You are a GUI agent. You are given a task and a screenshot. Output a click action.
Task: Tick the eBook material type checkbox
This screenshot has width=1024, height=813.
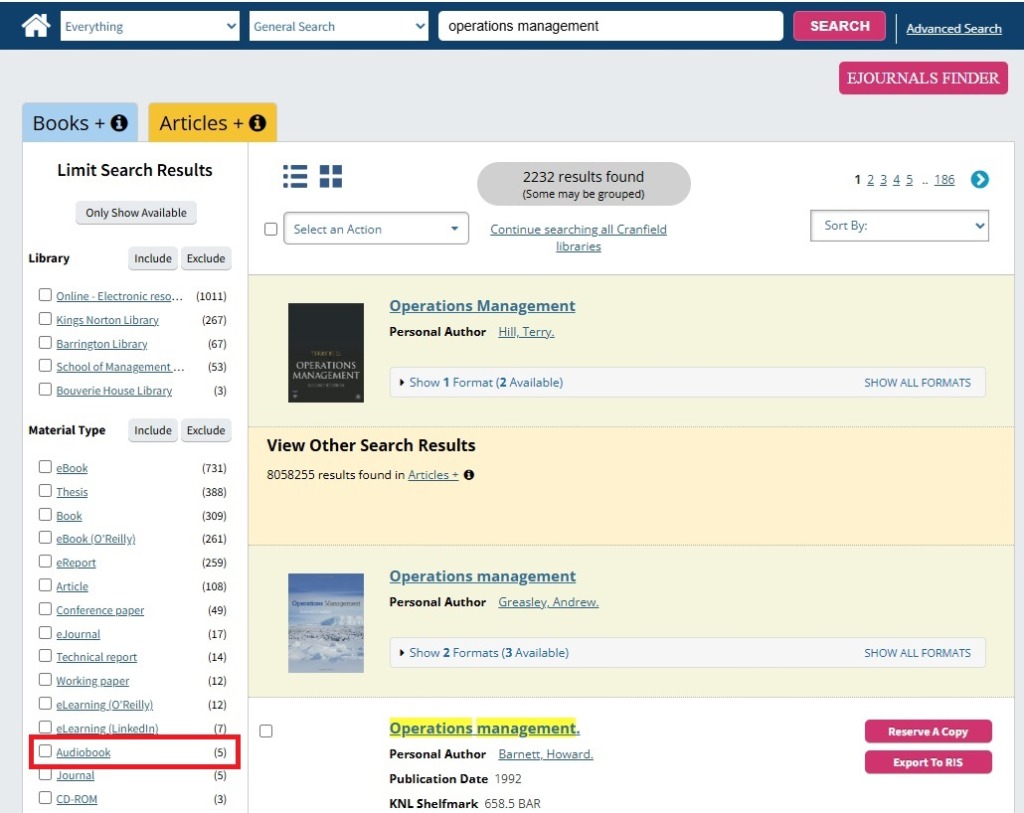45,467
